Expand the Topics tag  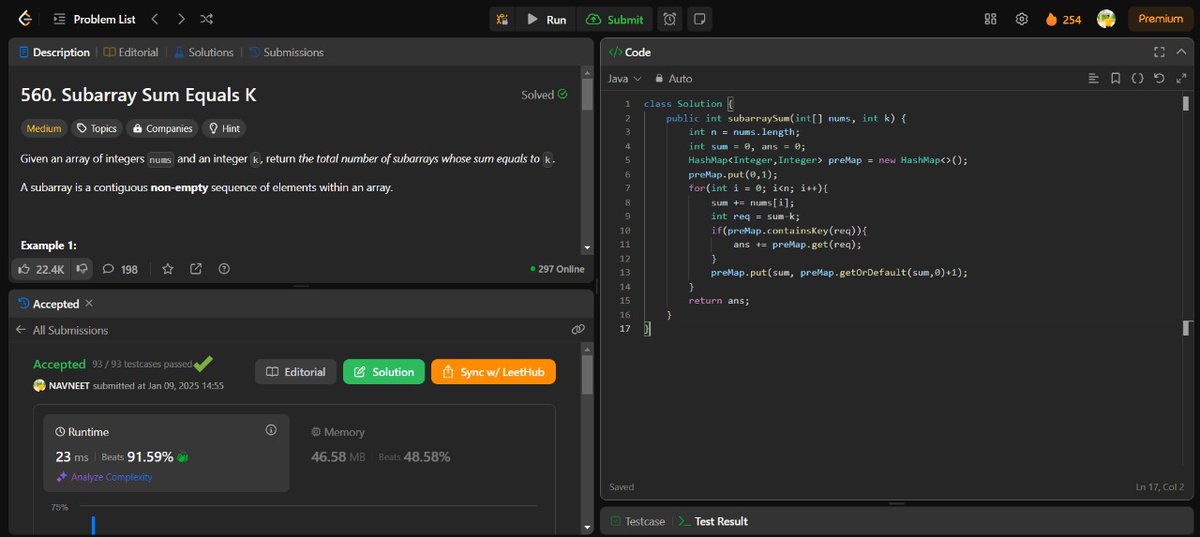(97, 128)
